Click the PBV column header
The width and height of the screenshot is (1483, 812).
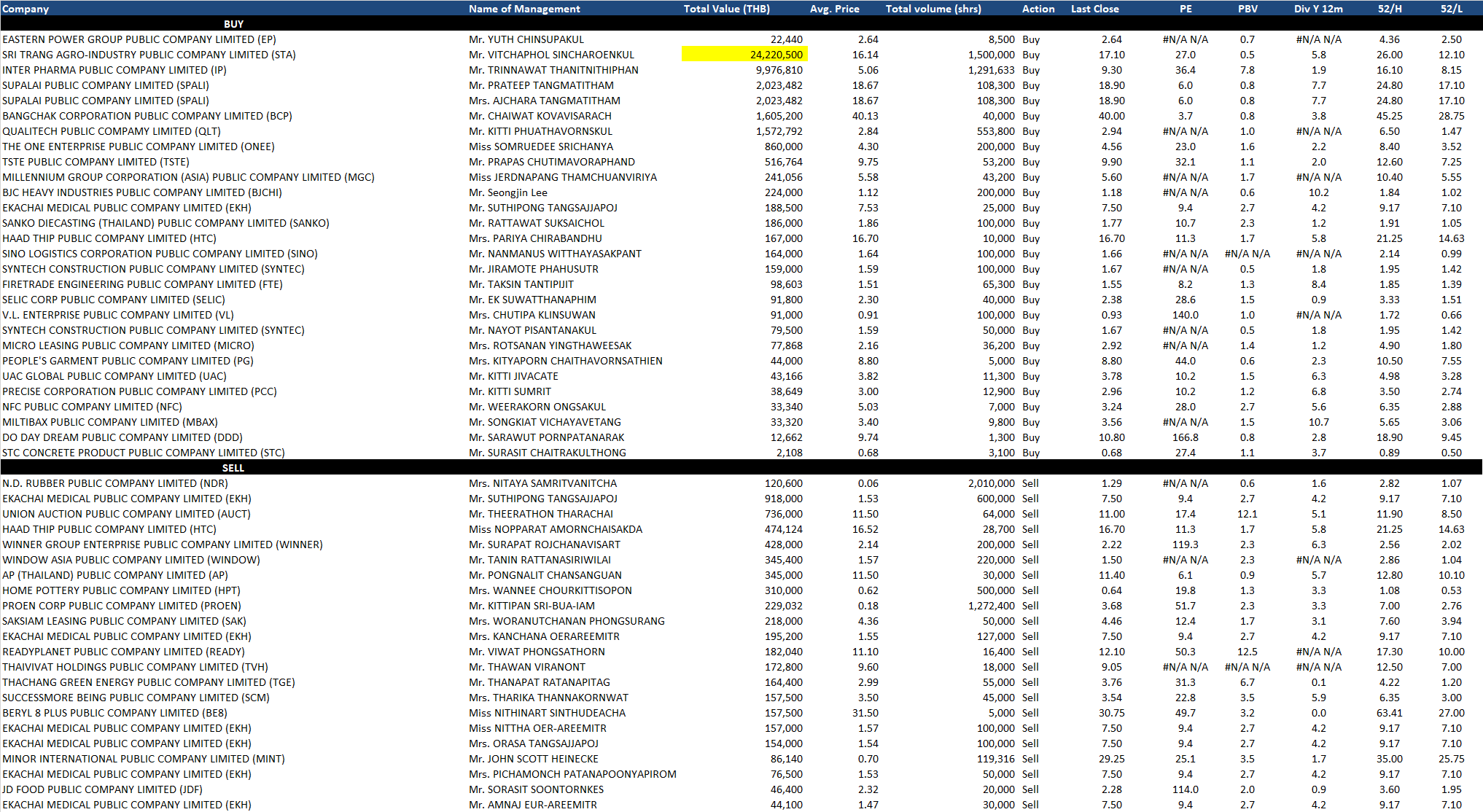(1247, 9)
